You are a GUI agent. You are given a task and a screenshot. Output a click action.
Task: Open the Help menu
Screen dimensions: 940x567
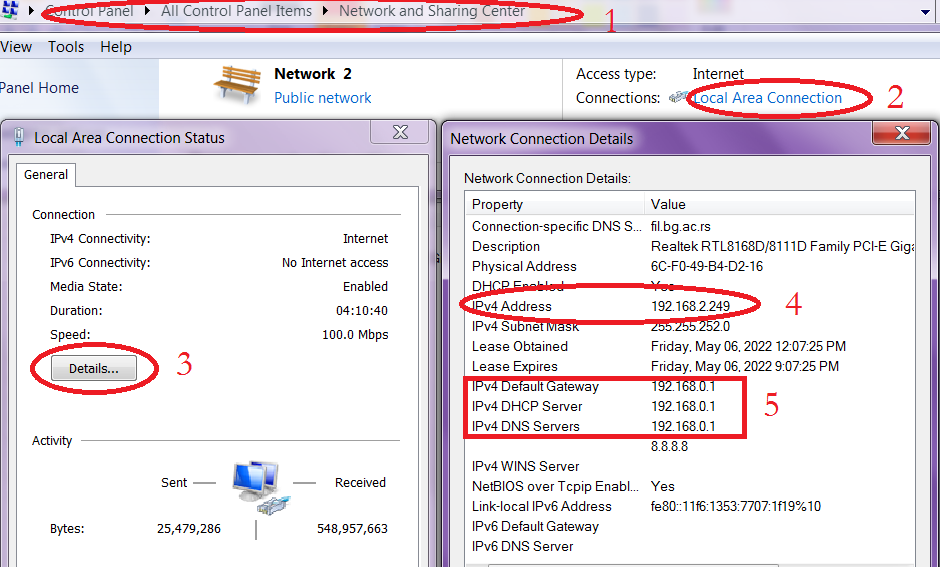(x=116, y=47)
